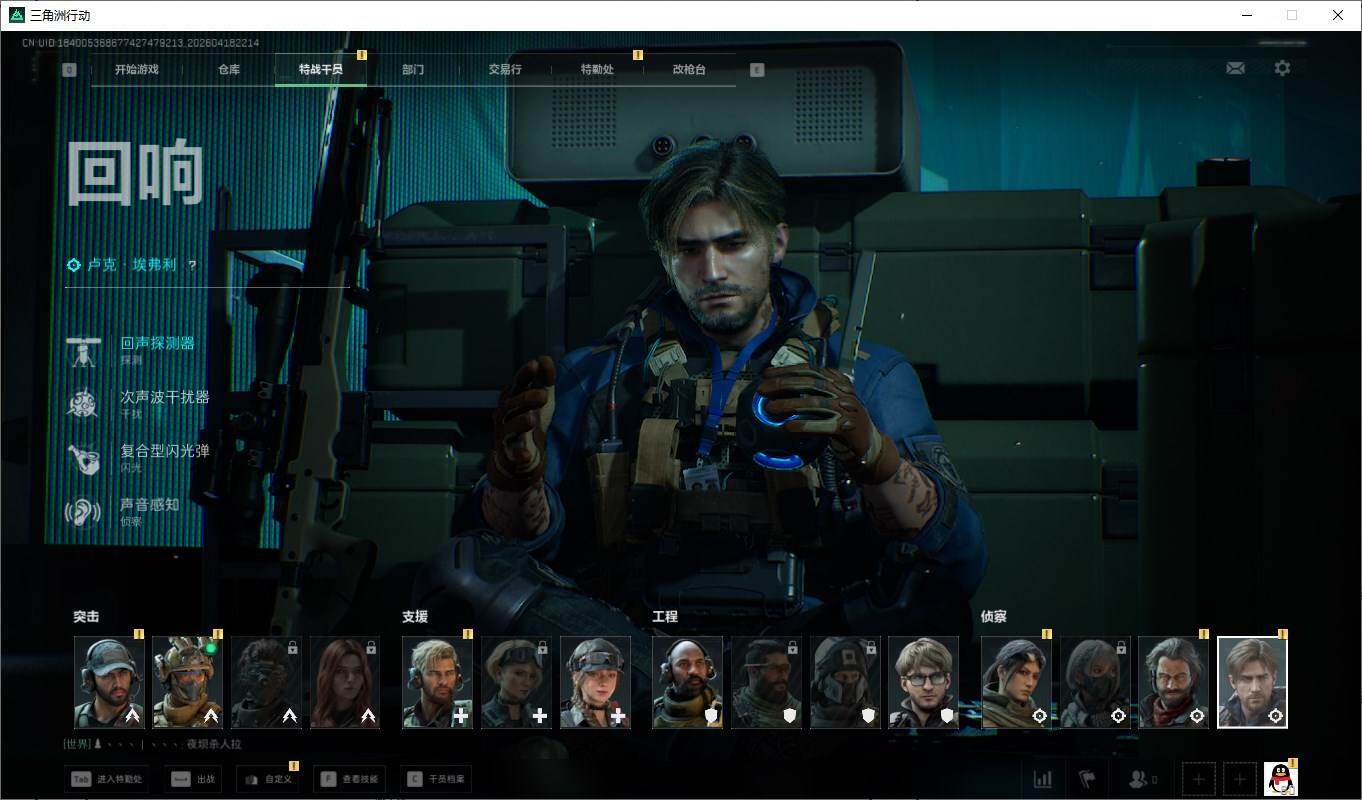Screen dimensions: 1362x800
Task: Click the 自定义 customize button
Action: click(x=268, y=778)
